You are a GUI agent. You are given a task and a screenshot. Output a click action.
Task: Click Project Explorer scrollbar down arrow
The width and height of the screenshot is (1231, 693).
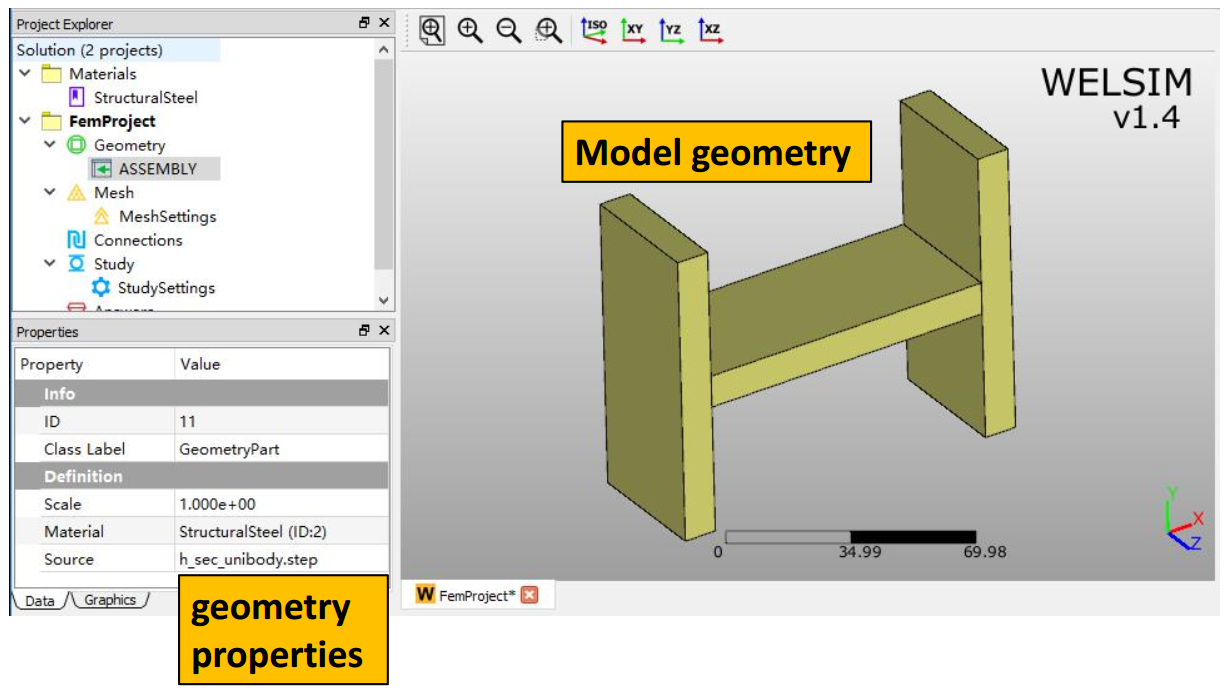point(384,300)
